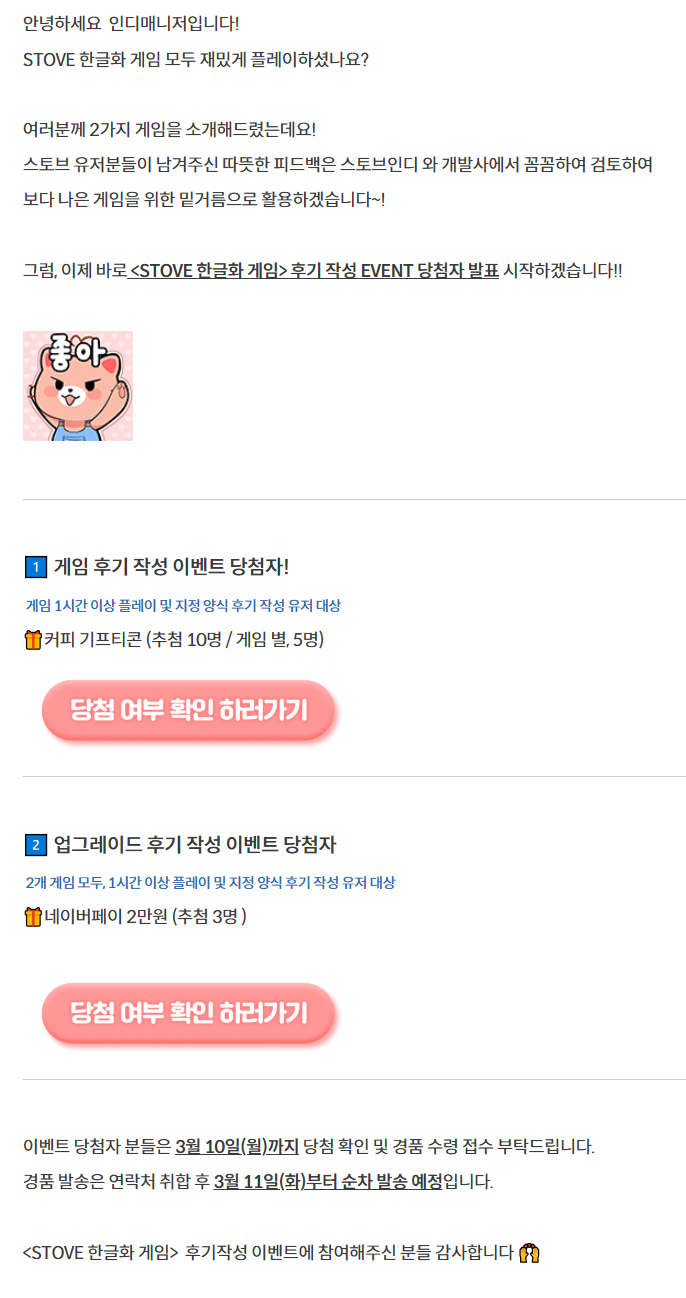Click the raised hands emoji at the end
The height and width of the screenshot is (1298, 686).
[x=530, y=1252]
